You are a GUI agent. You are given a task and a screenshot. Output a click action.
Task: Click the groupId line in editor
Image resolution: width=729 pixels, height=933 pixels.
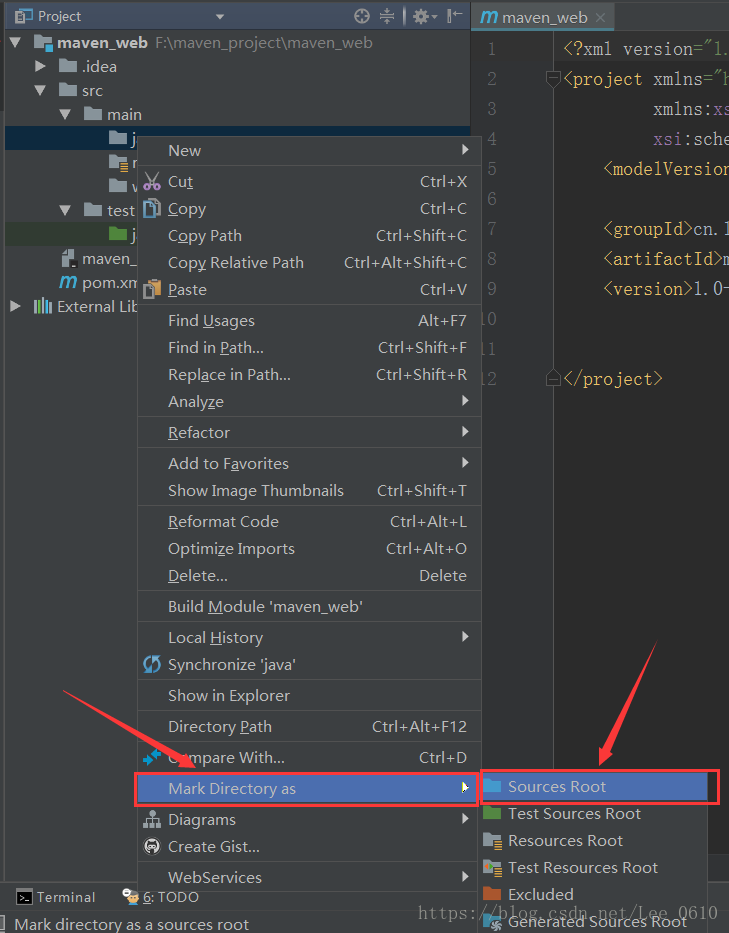[x=665, y=228]
